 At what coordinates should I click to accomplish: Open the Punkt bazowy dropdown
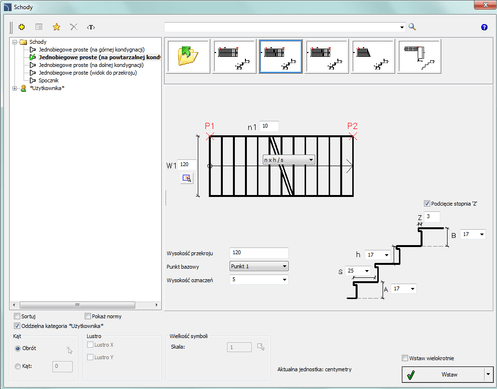pos(259,266)
